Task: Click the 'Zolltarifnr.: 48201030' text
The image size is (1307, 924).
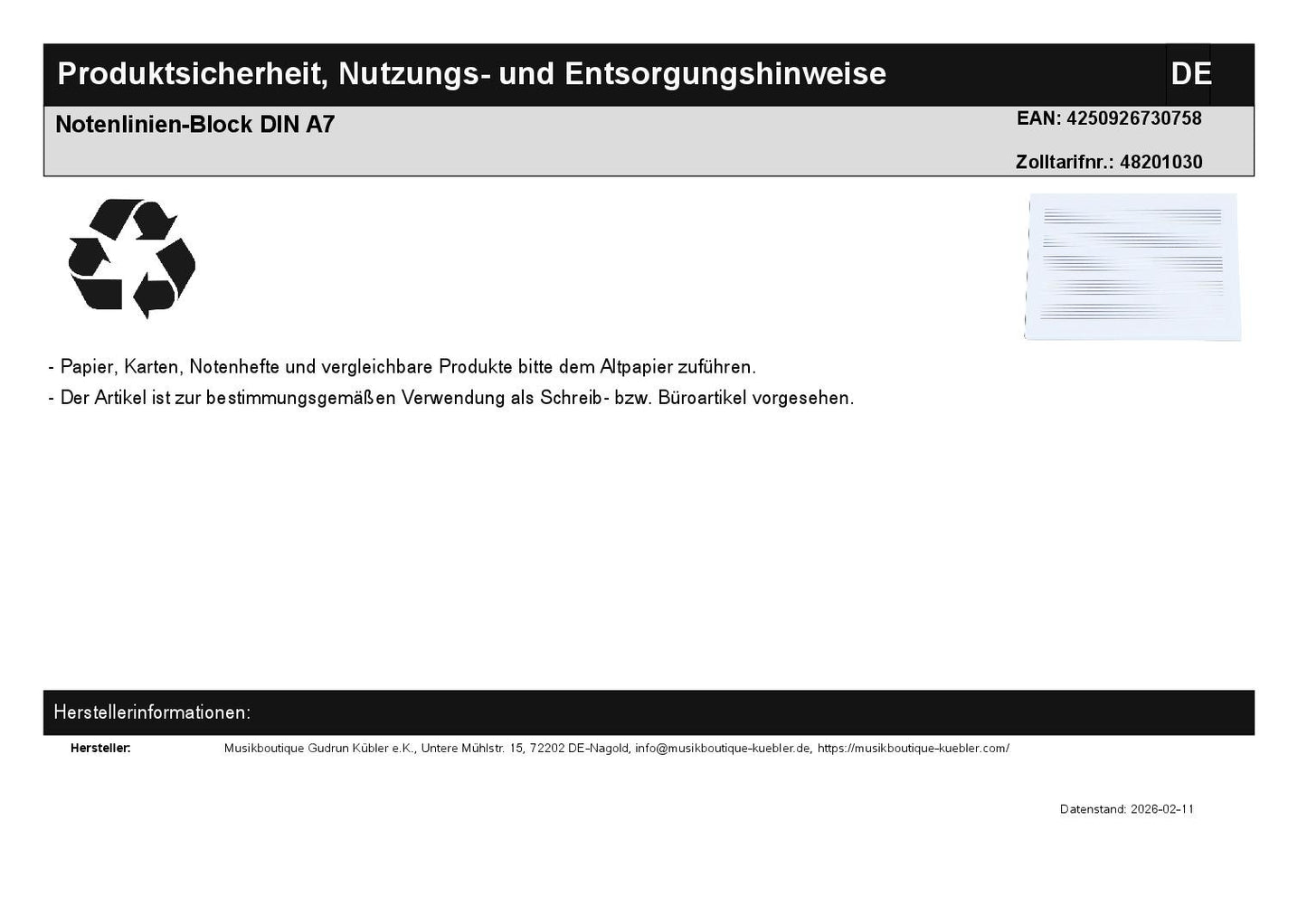Action: coord(1109,163)
